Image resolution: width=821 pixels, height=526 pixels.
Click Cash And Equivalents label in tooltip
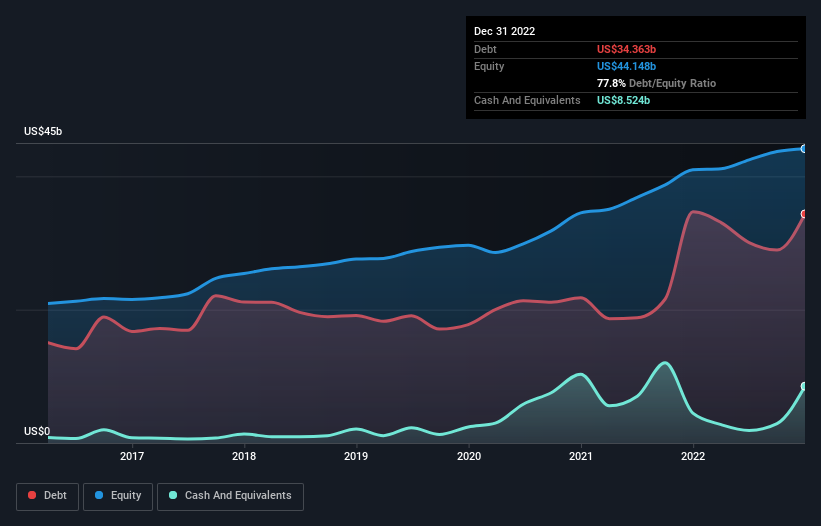click(x=527, y=100)
